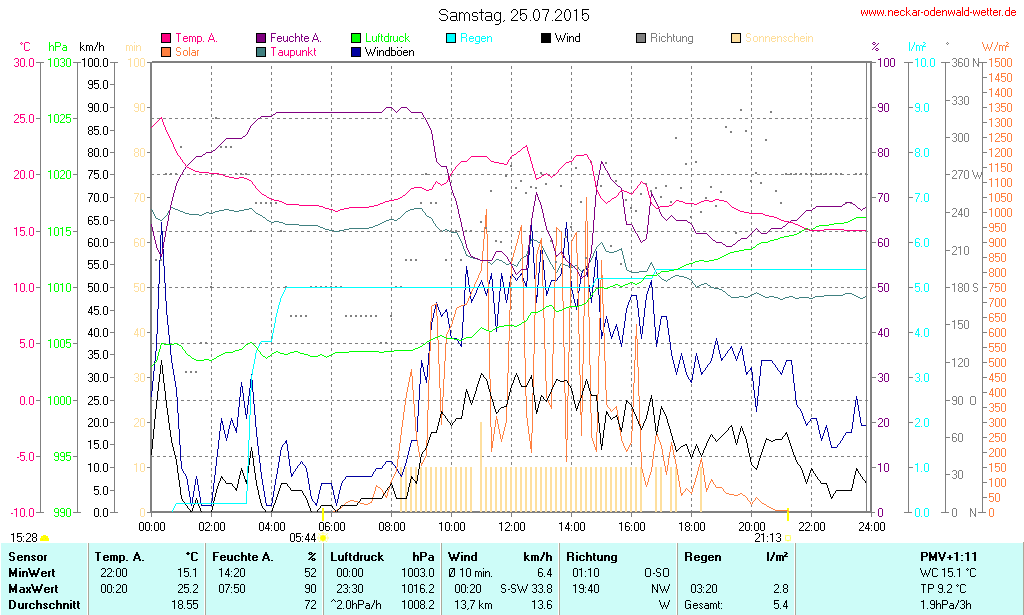Viewport: 1024px width, 615px height.
Task: Click the PMV+1:11 header in table
Action: [948, 557]
